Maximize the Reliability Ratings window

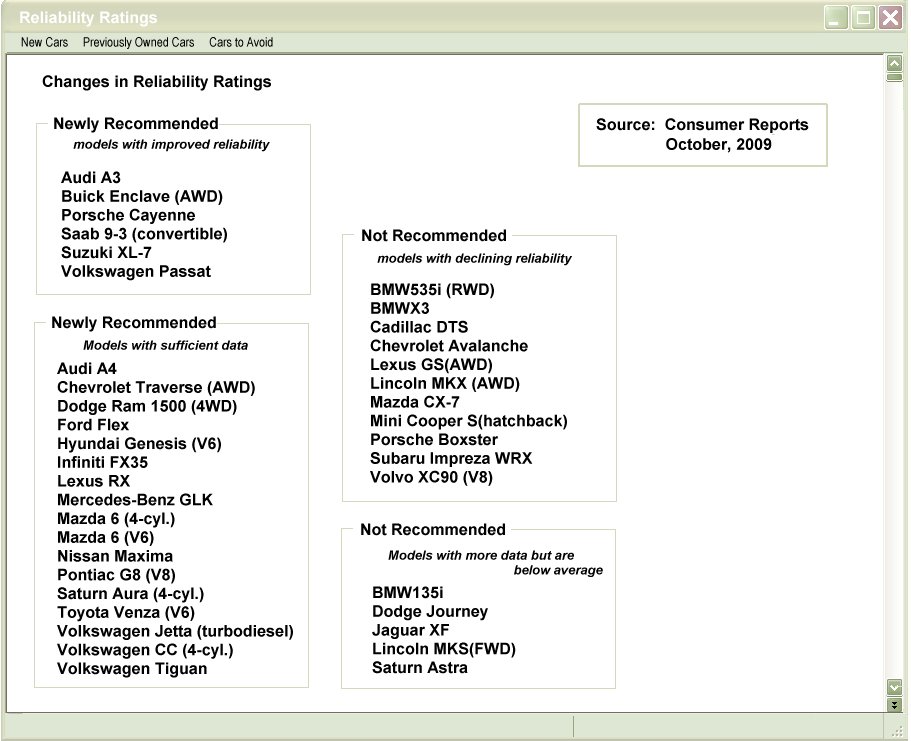[863, 18]
